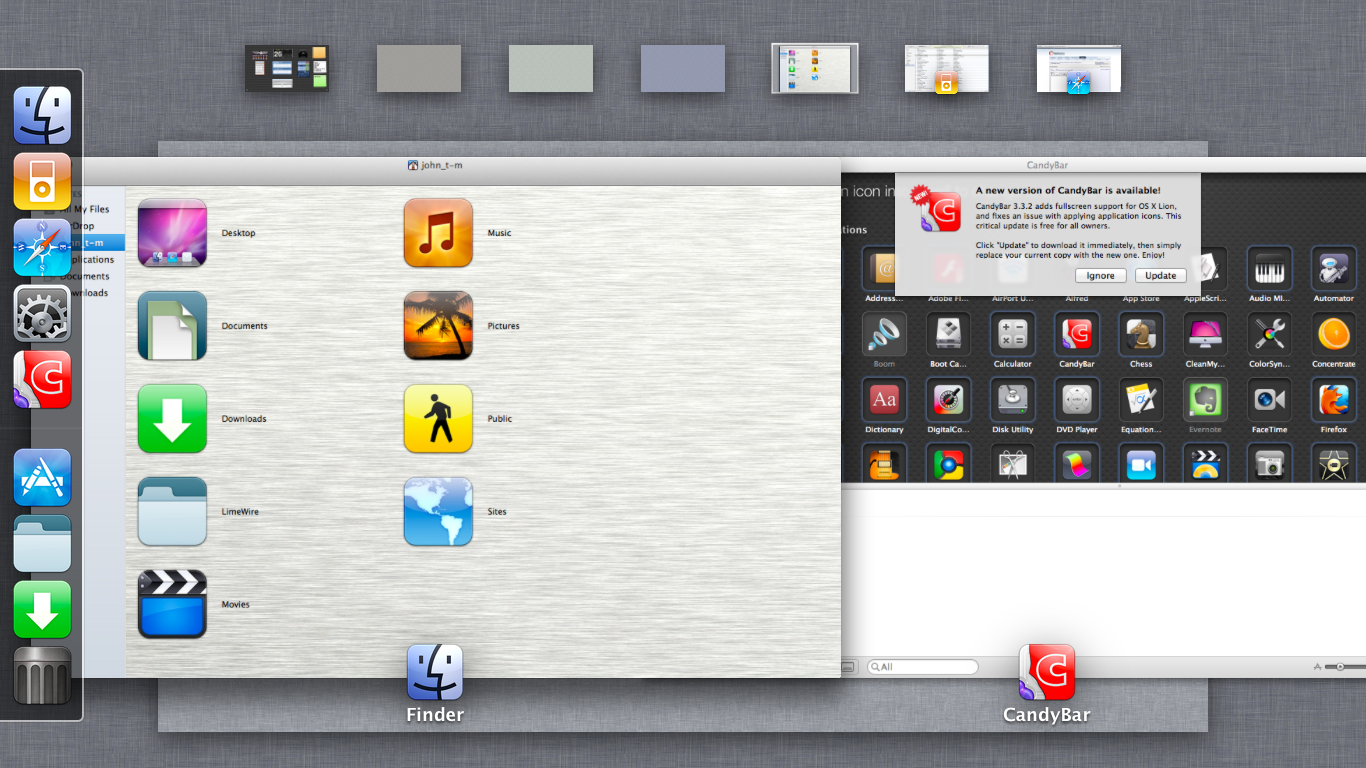Open the Movies clapperboard folder in Finder
1366x768 pixels.
point(172,604)
